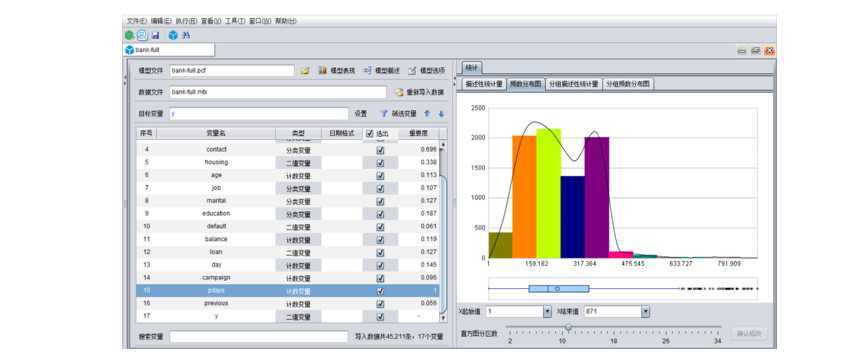Screen dimensions: 862x364
Task: Open the type cell of the day row
Action: (298, 265)
